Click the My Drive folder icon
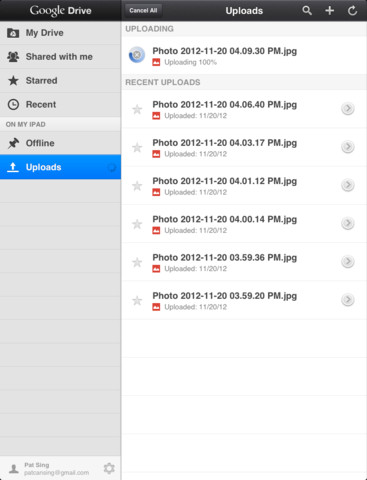The height and width of the screenshot is (480, 367). pos(13,33)
